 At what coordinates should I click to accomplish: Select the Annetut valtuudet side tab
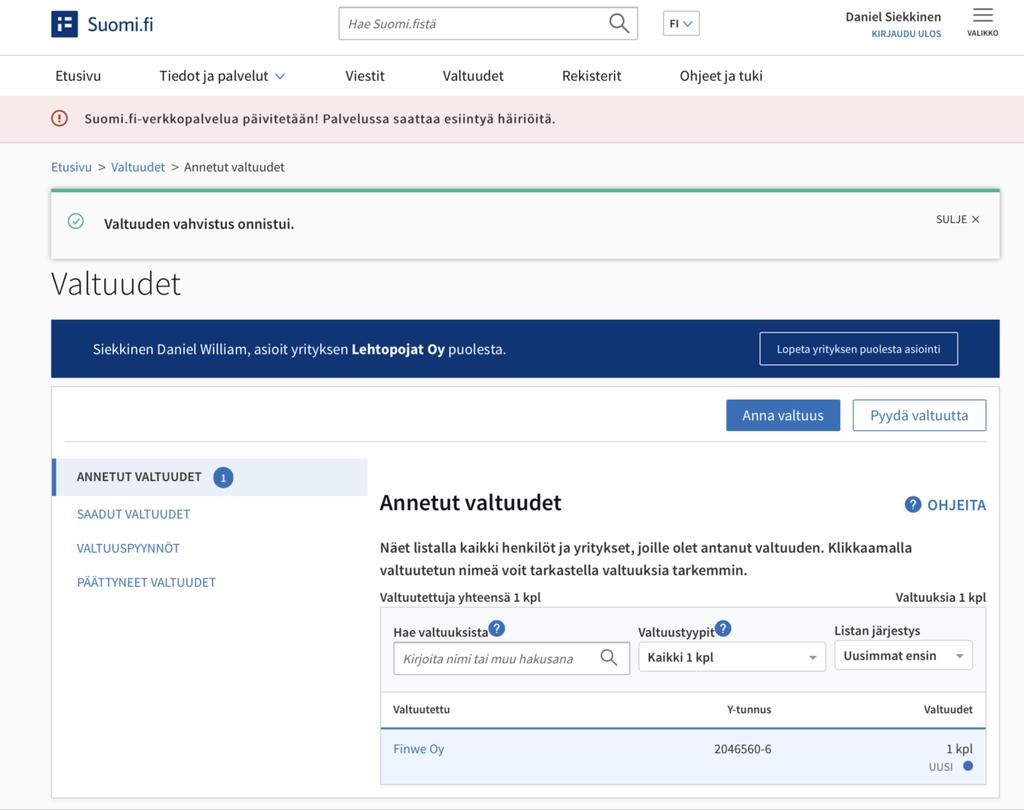210,477
